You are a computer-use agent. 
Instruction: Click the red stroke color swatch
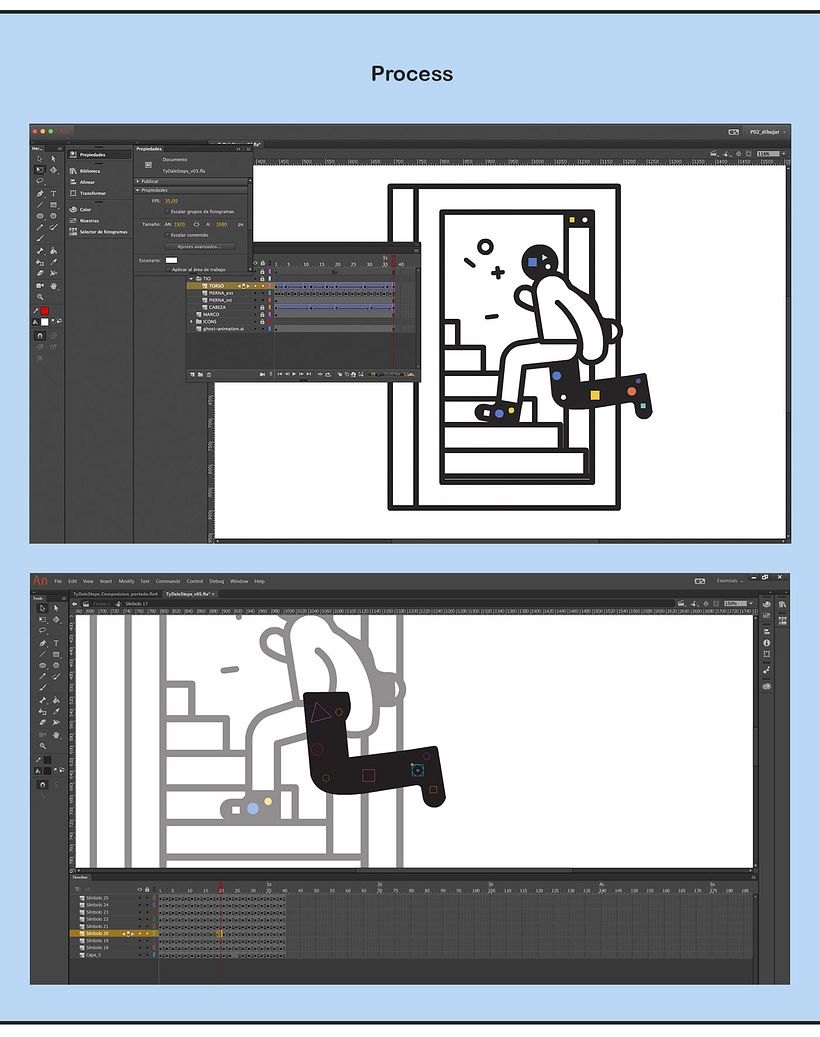click(x=44, y=311)
